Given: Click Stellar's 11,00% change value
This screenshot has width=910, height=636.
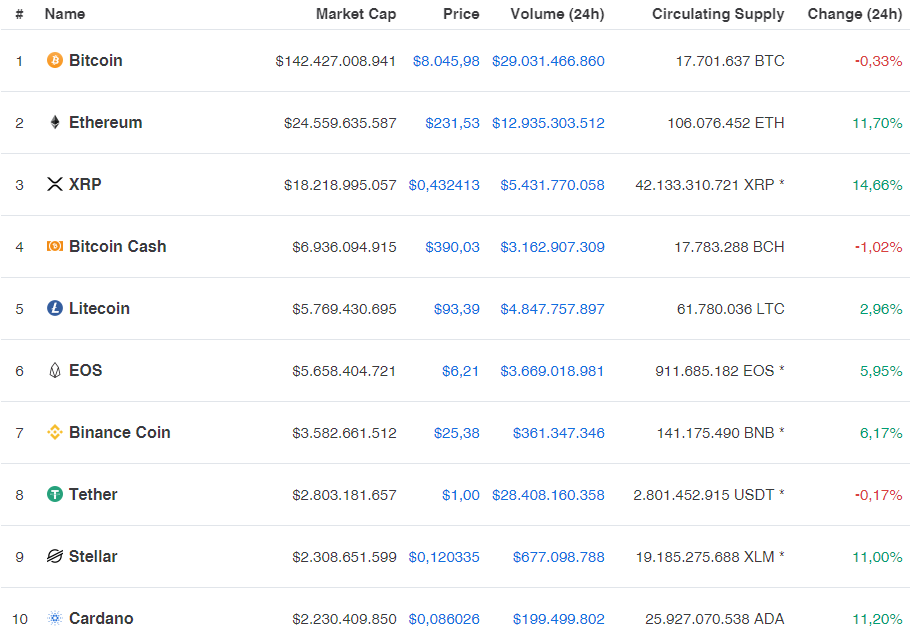Looking at the screenshot, I should 877,558.
